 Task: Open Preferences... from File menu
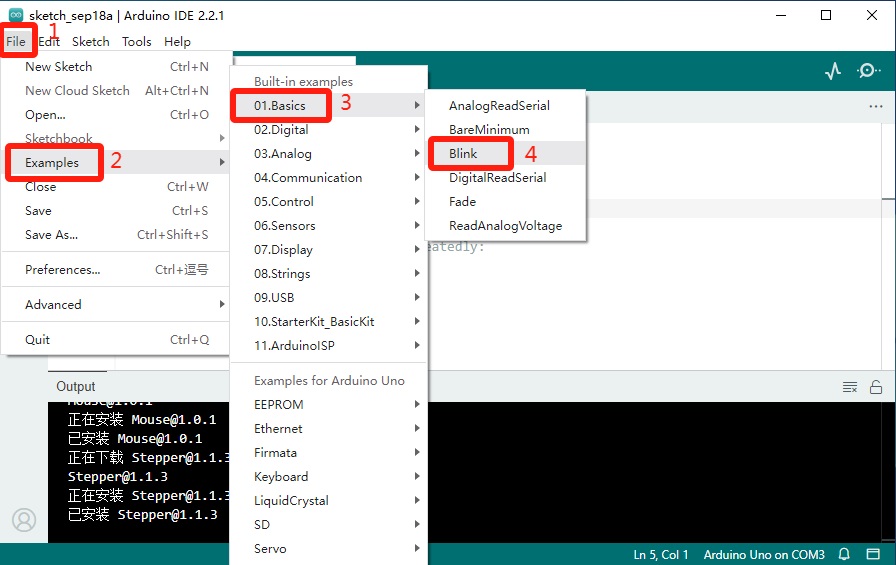(x=116, y=270)
